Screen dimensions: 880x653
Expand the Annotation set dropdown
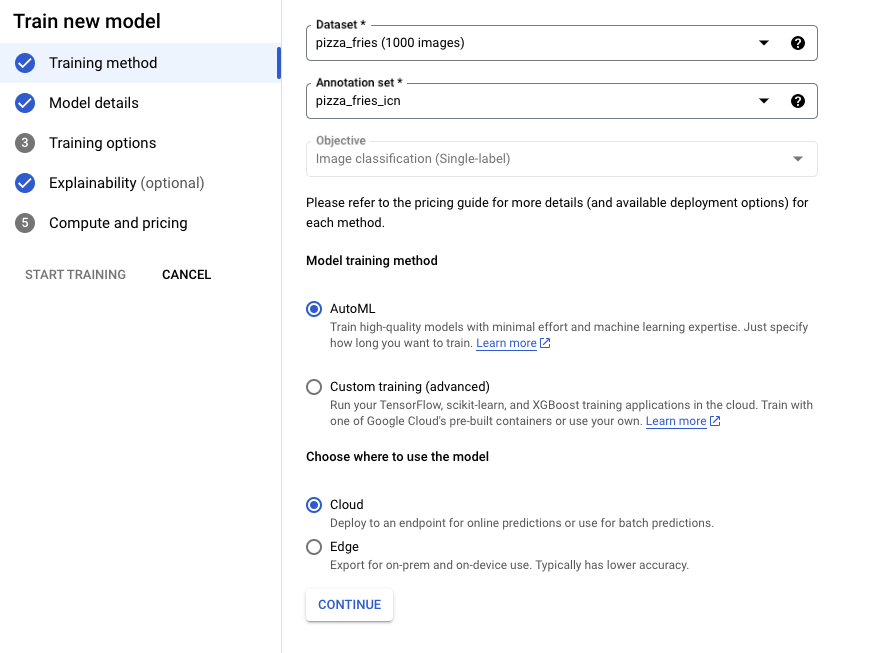pyautogui.click(x=764, y=101)
